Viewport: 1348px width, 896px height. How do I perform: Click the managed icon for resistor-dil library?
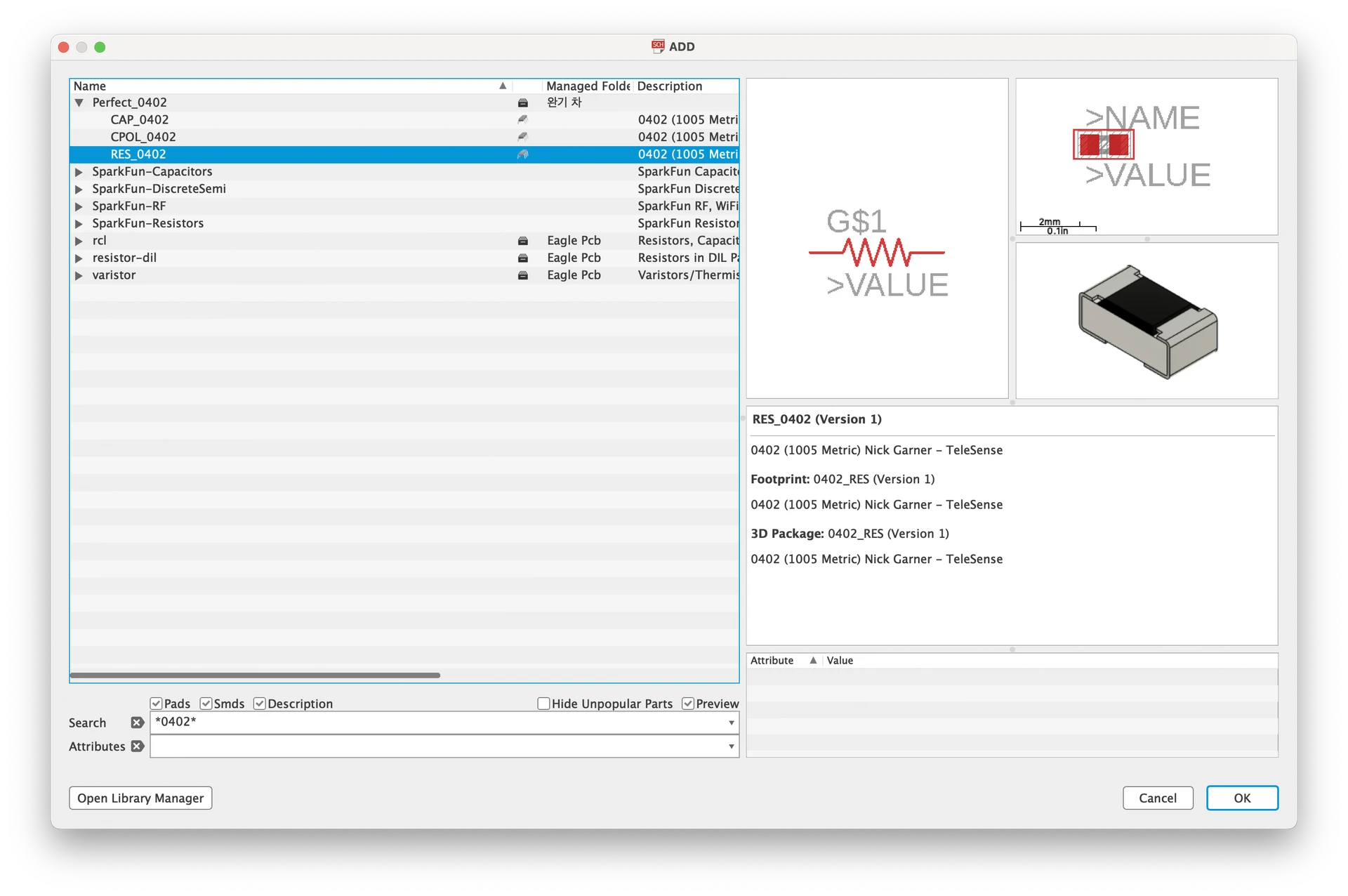tap(522, 258)
